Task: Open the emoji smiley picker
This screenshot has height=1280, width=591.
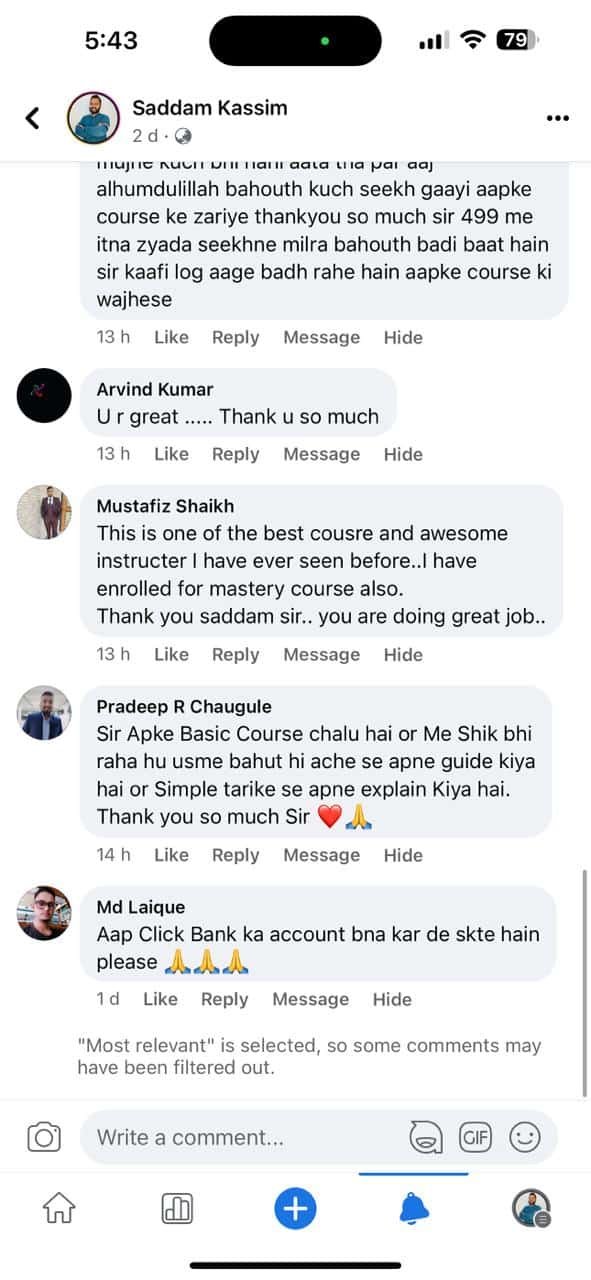Action: tap(525, 1136)
